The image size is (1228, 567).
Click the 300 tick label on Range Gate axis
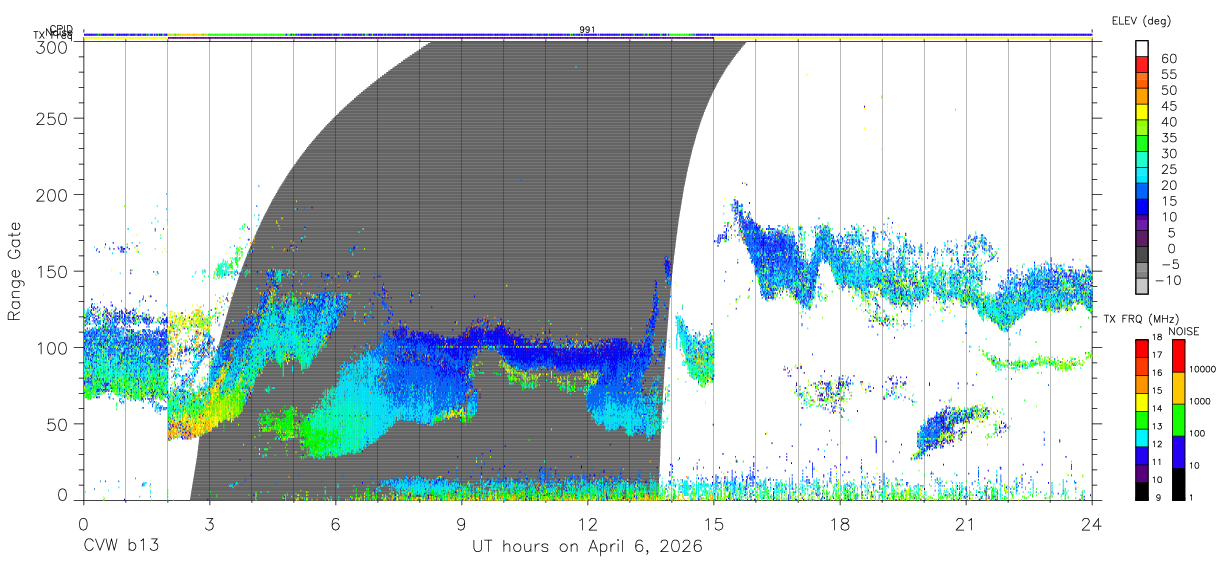click(x=53, y=46)
